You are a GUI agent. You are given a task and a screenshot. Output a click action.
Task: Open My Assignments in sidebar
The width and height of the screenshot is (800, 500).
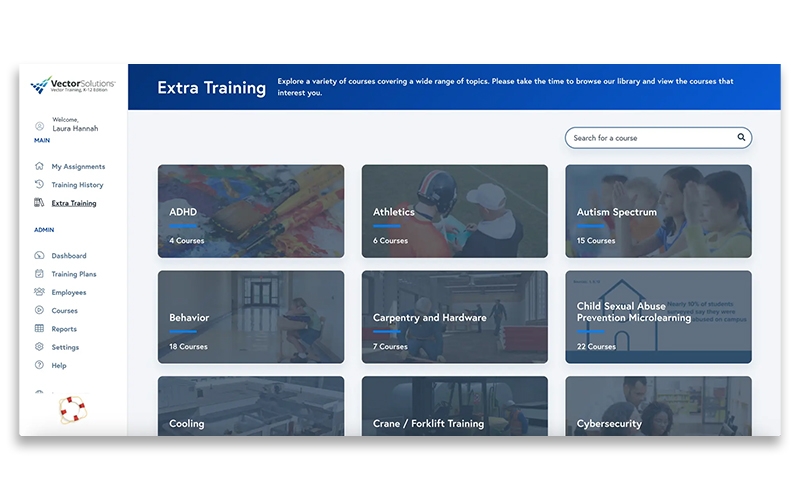point(78,166)
